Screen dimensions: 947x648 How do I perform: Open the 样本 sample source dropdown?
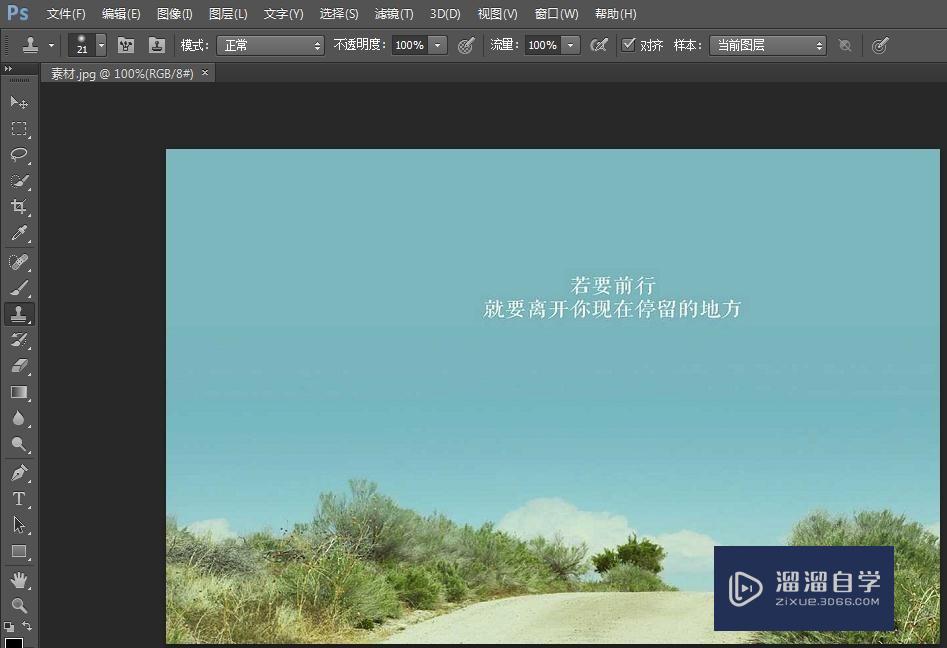(767, 45)
